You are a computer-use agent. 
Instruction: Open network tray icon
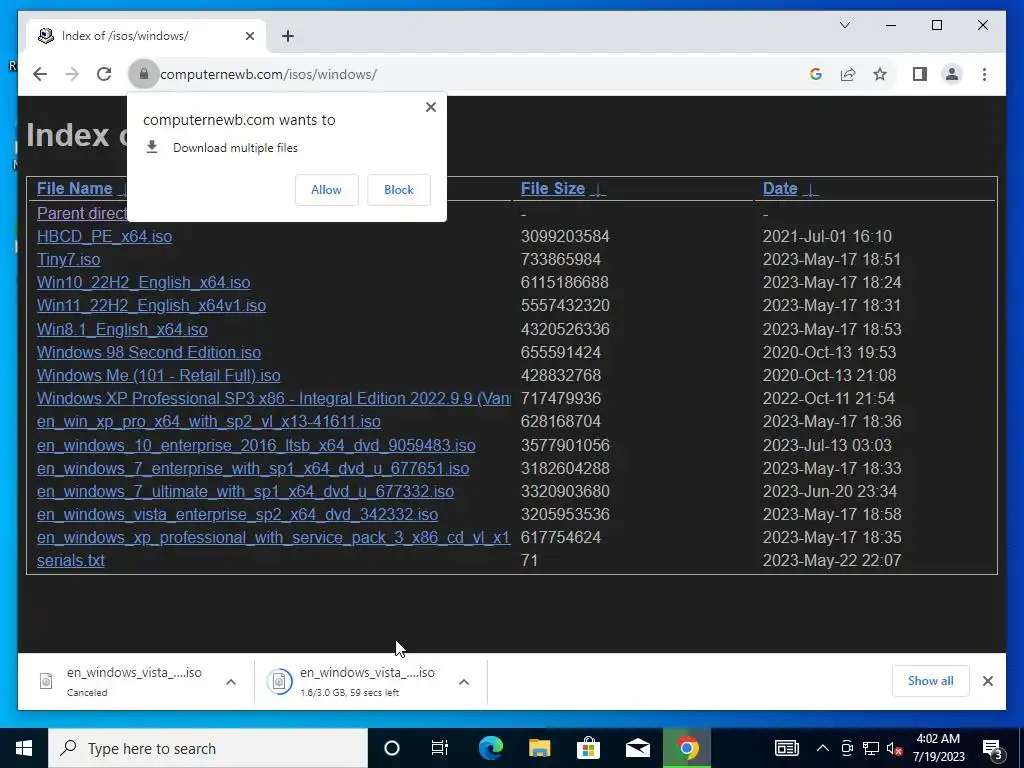tap(871, 748)
